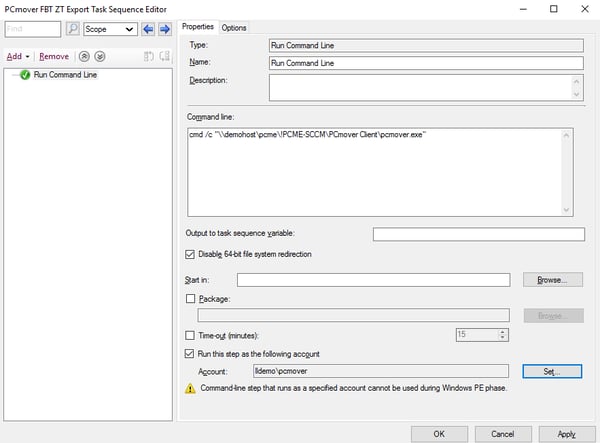Click the Set account button
This screenshot has width=600, height=443.
point(552,371)
